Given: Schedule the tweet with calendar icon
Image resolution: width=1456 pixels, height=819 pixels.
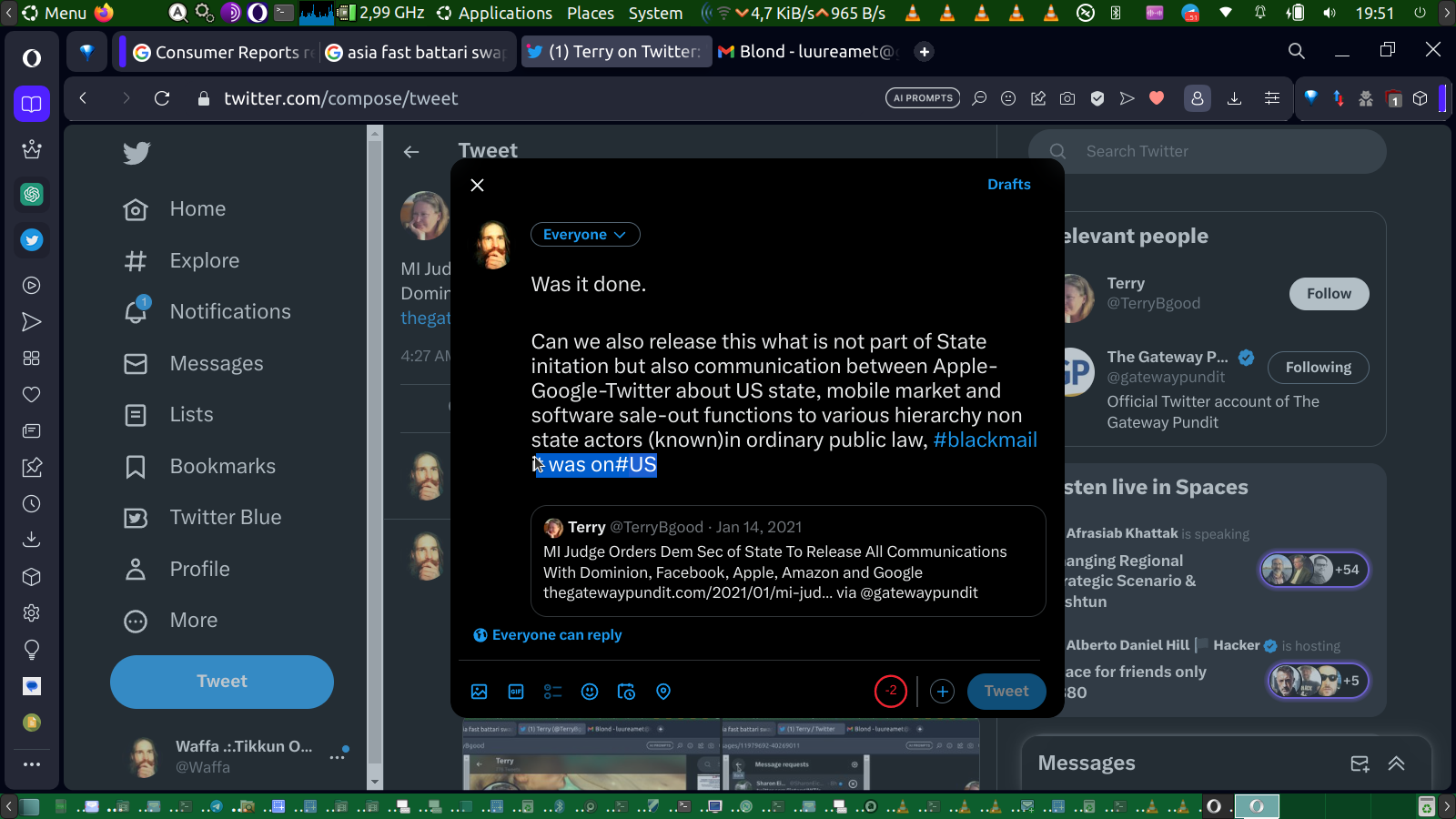Looking at the screenshot, I should pos(626,692).
